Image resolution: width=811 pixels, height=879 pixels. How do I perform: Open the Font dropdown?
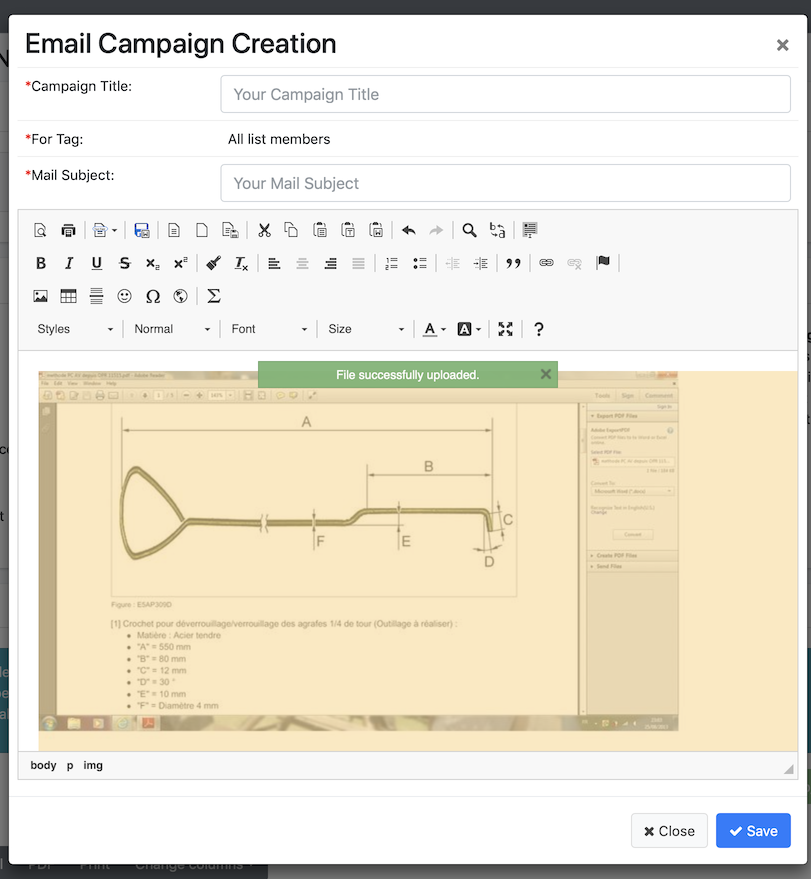pyautogui.click(x=270, y=329)
